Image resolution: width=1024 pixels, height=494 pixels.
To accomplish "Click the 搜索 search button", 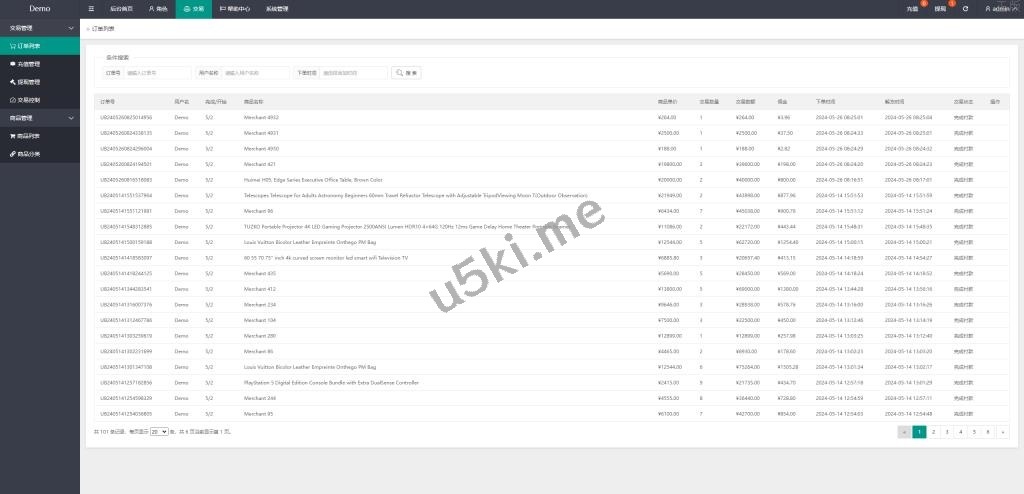I will (x=408, y=73).
